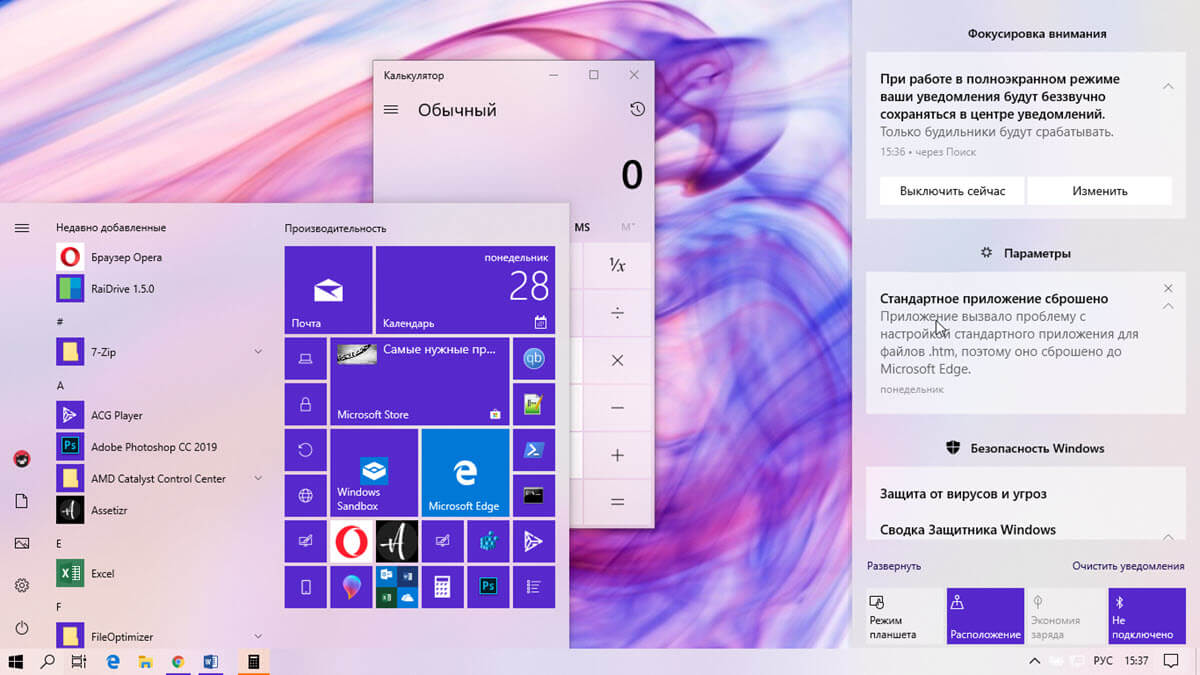Click Очистить уведомления link

(1128, 566)
